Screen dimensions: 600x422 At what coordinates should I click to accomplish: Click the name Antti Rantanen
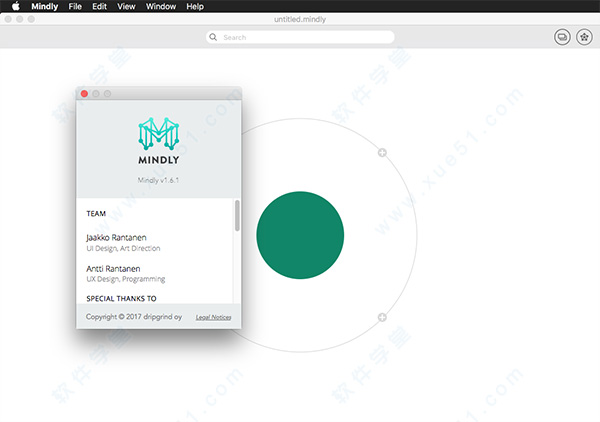pos(113,269)
